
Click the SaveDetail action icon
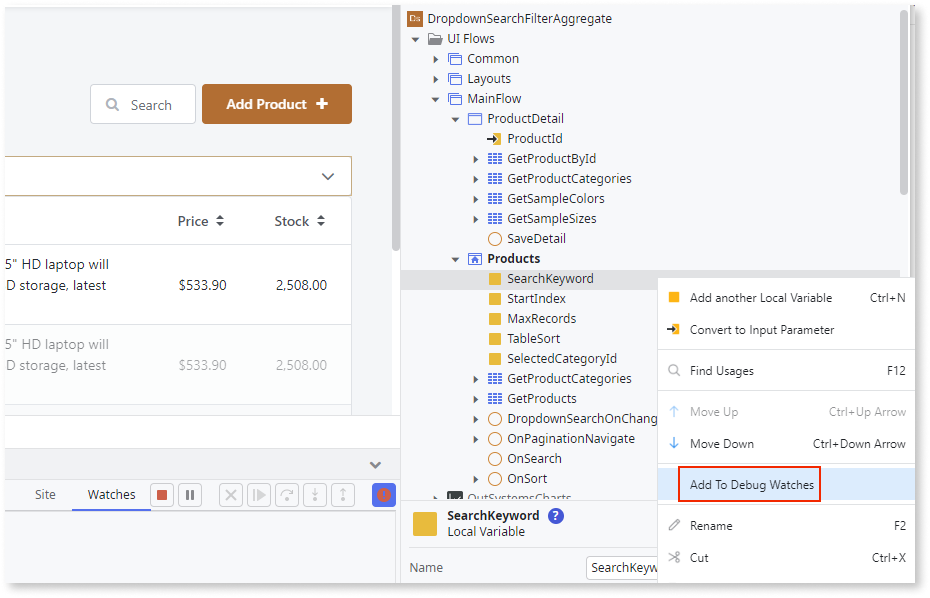pyautogui.click(x=492, y=238)
